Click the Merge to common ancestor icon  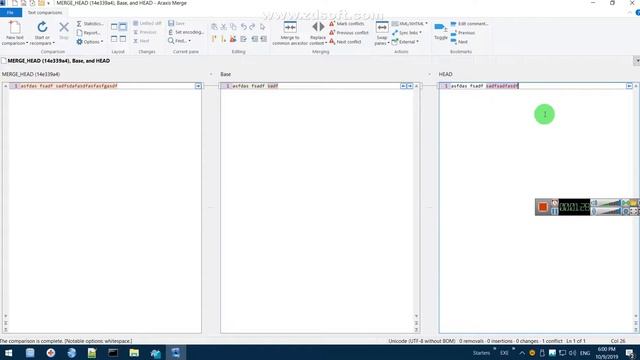click(x=290, y=27)
